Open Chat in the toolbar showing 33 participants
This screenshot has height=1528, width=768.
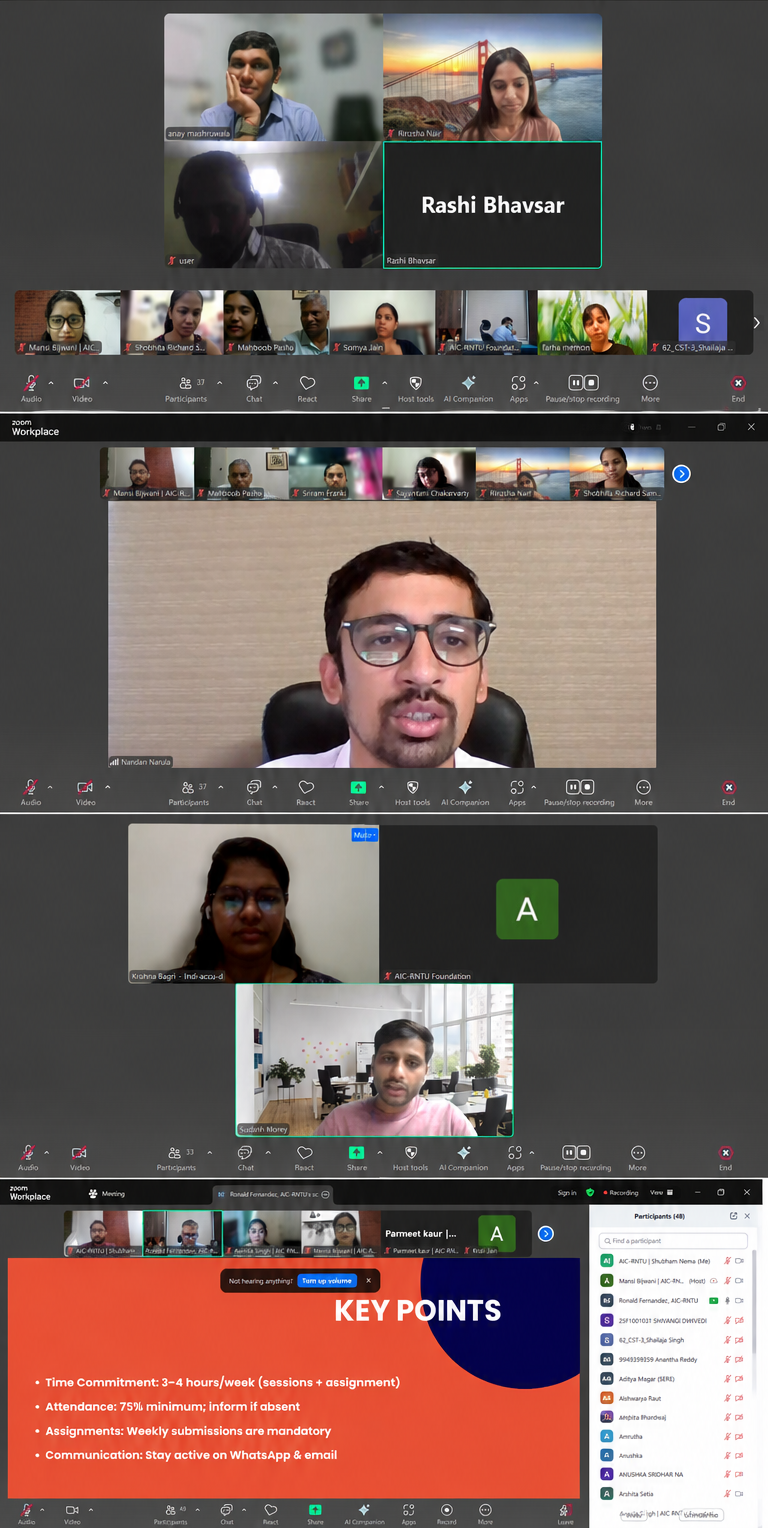[245, 1157]
